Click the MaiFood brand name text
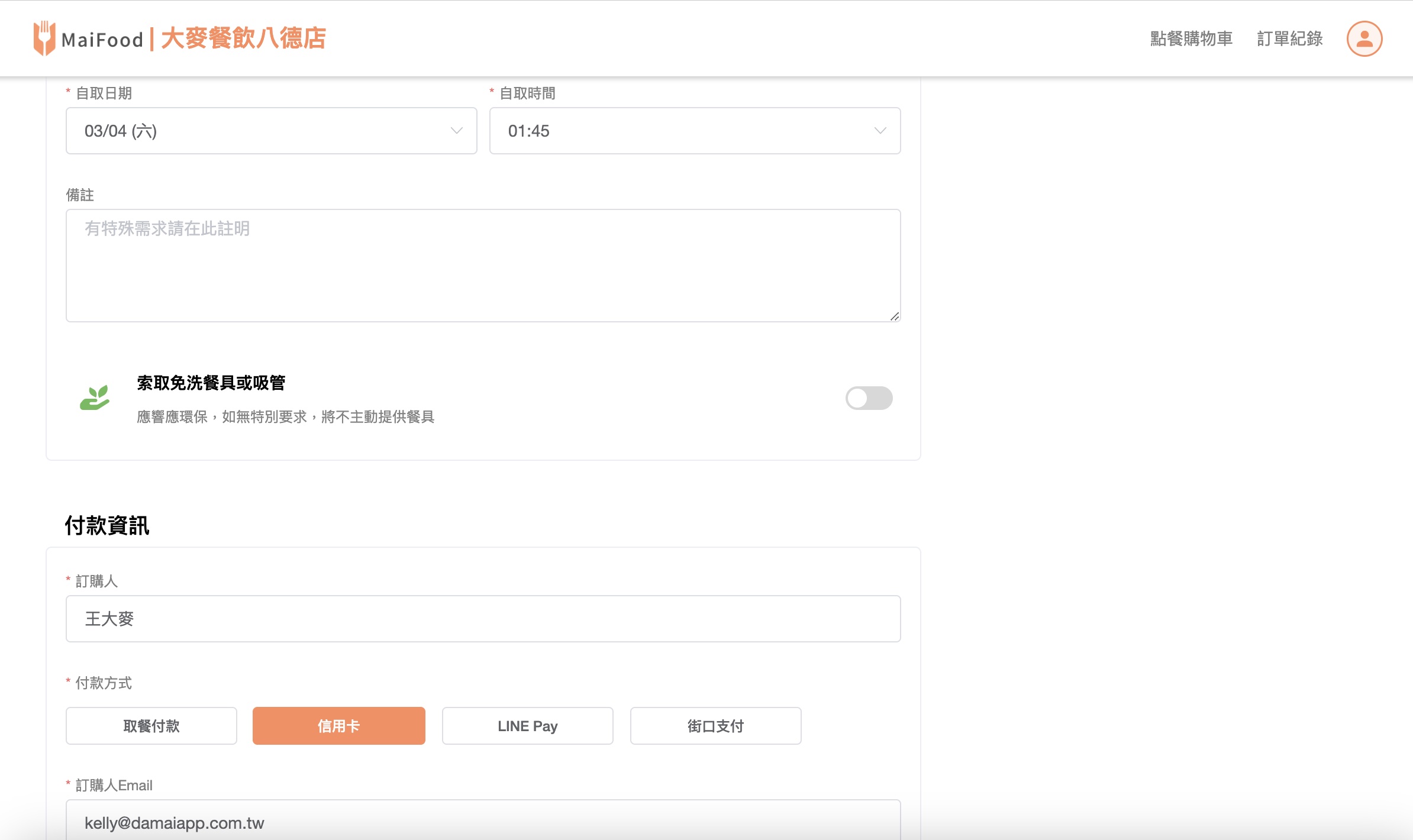This screenshot has height=840, width=1413. (x=102, y=40)
